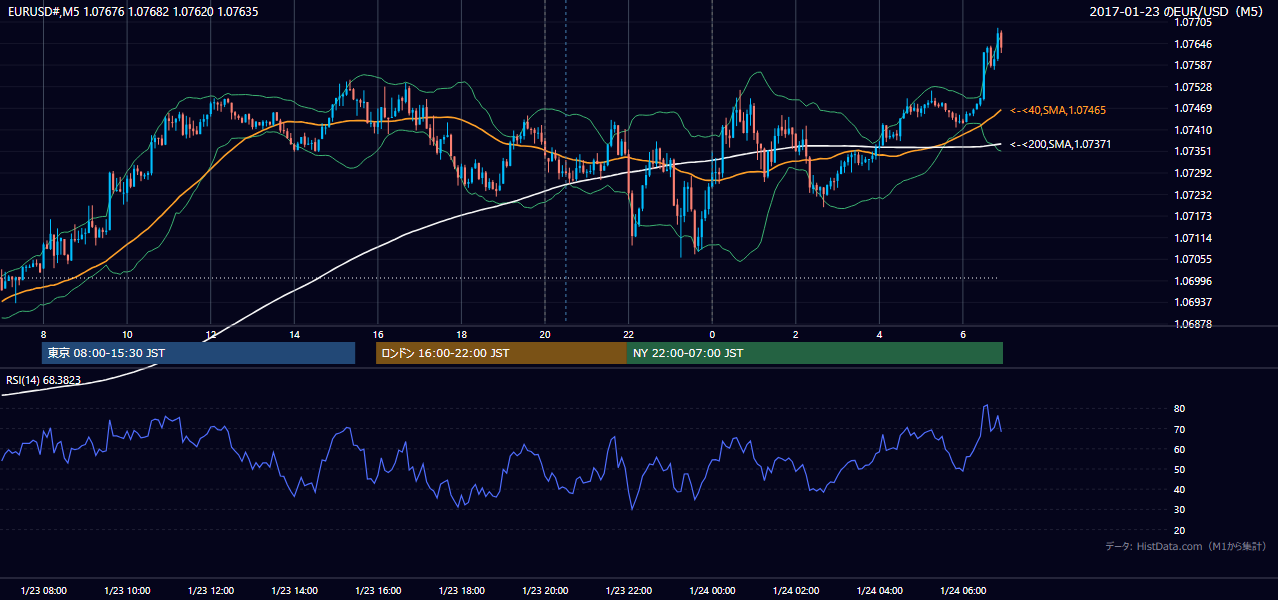Click bottom time label 1/24 02:00

click(x=796, y=591)
